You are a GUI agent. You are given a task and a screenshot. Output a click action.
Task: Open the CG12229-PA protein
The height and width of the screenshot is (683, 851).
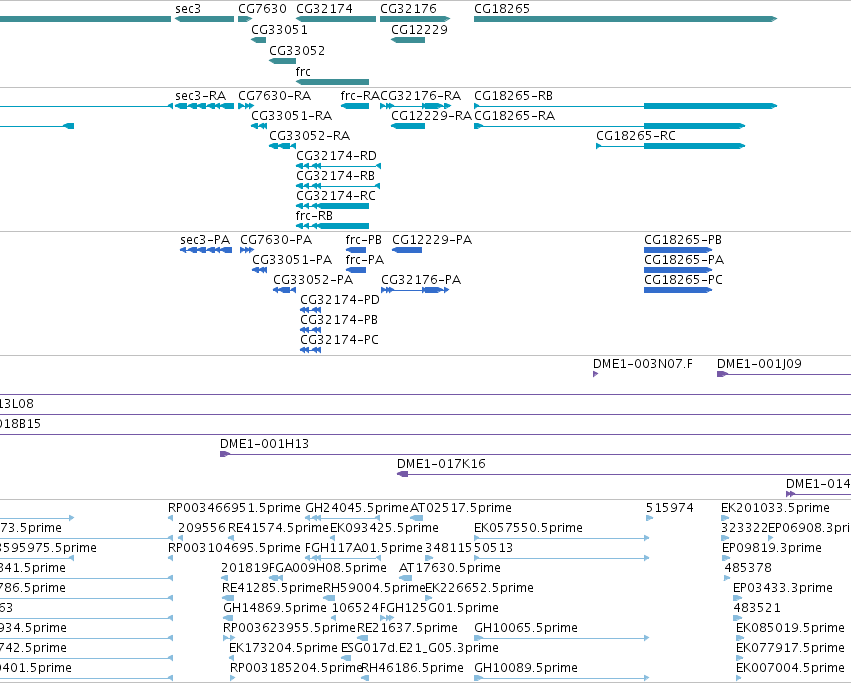(x=407, y=250)
